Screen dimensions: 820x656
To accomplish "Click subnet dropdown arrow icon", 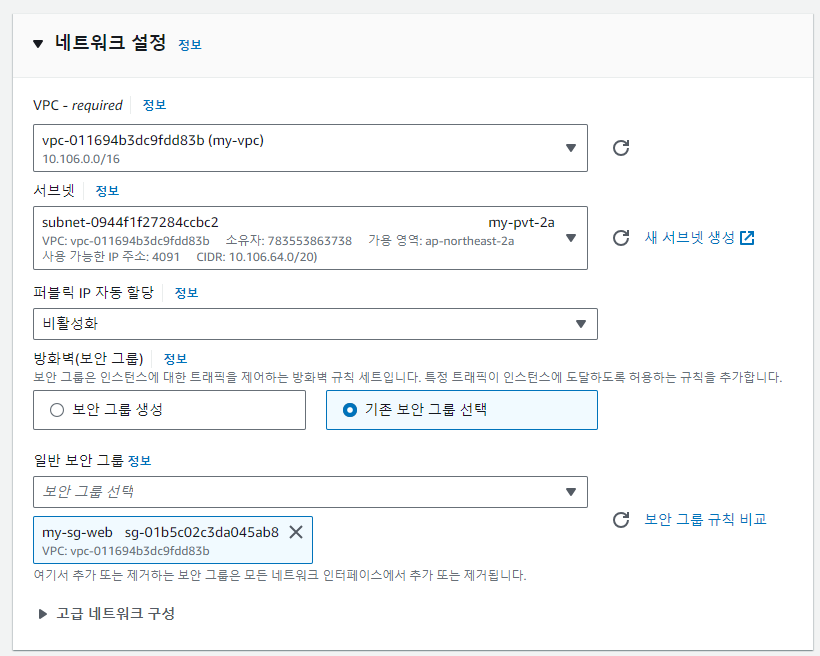I will pyautogui.click(x=571, y=238).
